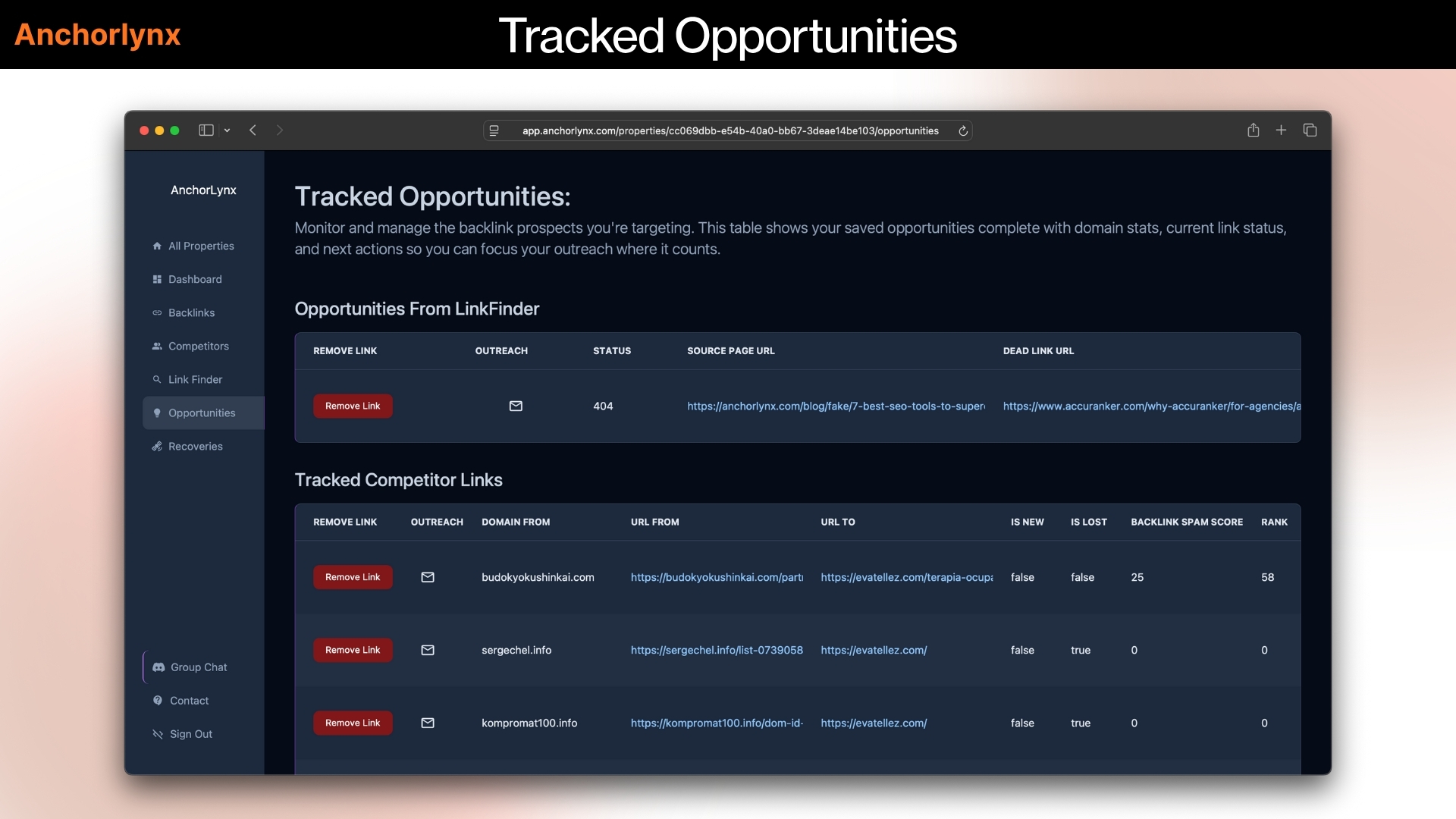Viewport: 1456px width, 819px height.
Task: Open the website settings icon in address bar
Action: (x=494, y=130)
